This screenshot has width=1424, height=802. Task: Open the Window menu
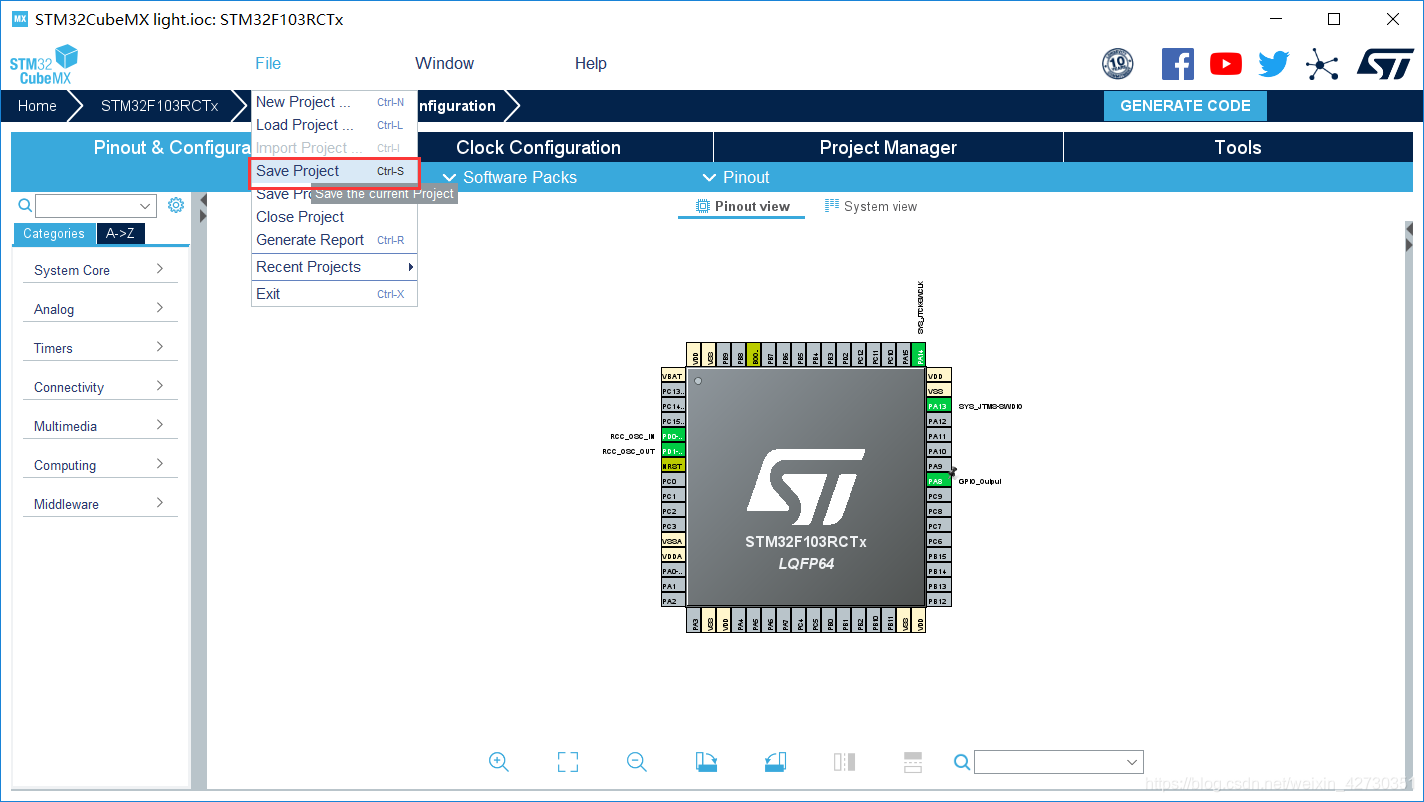(444, 63)
